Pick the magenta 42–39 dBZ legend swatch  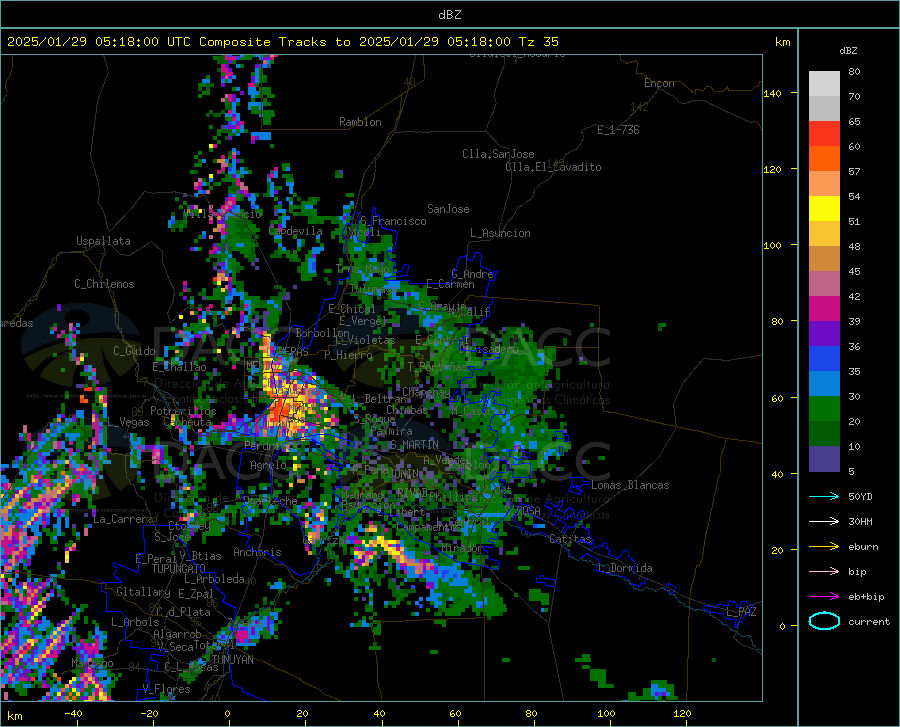pos(824,309)
